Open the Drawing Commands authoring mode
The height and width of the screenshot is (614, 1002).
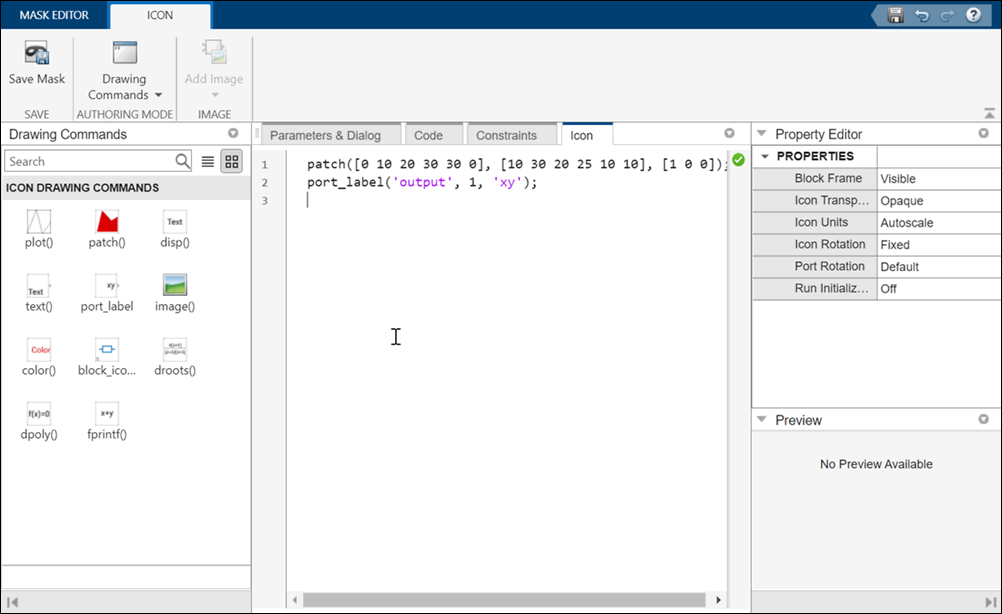pos(125,70)
